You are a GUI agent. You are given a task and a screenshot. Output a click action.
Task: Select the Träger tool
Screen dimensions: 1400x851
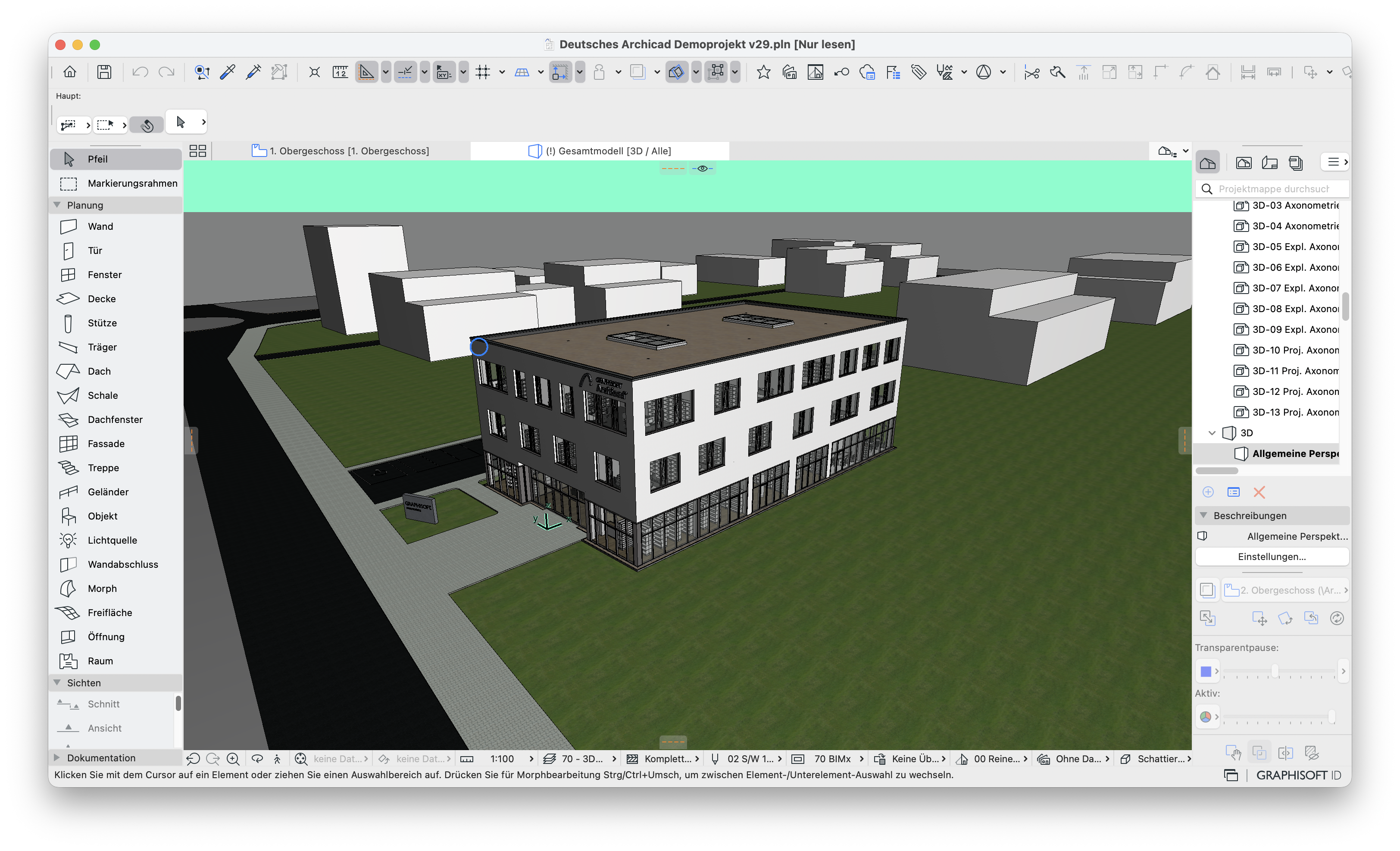click(116, 347)
